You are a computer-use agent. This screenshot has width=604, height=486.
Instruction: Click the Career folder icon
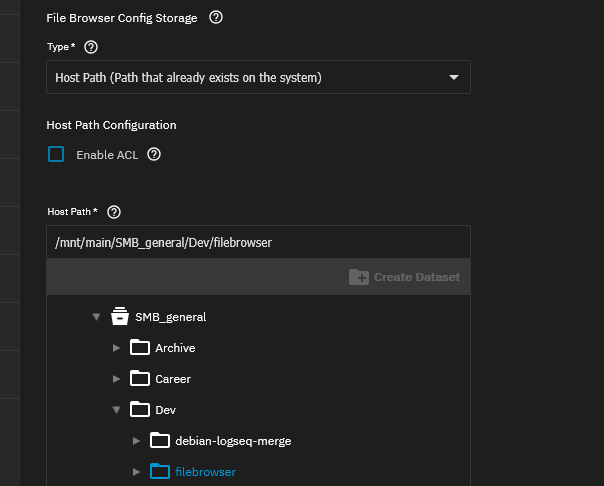(x=140, y=379)
